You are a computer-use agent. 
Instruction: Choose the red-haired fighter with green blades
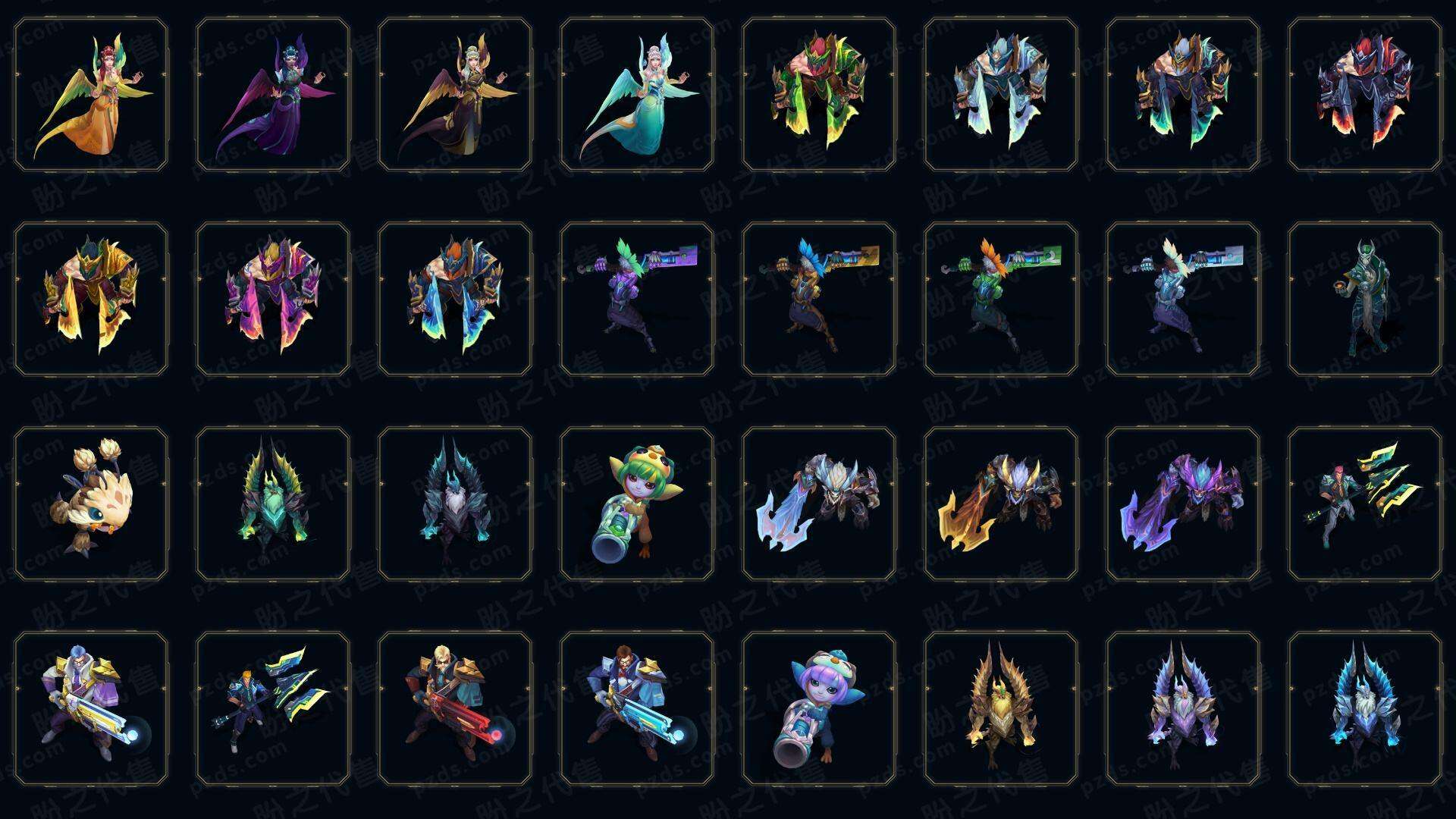[1365, 504]
